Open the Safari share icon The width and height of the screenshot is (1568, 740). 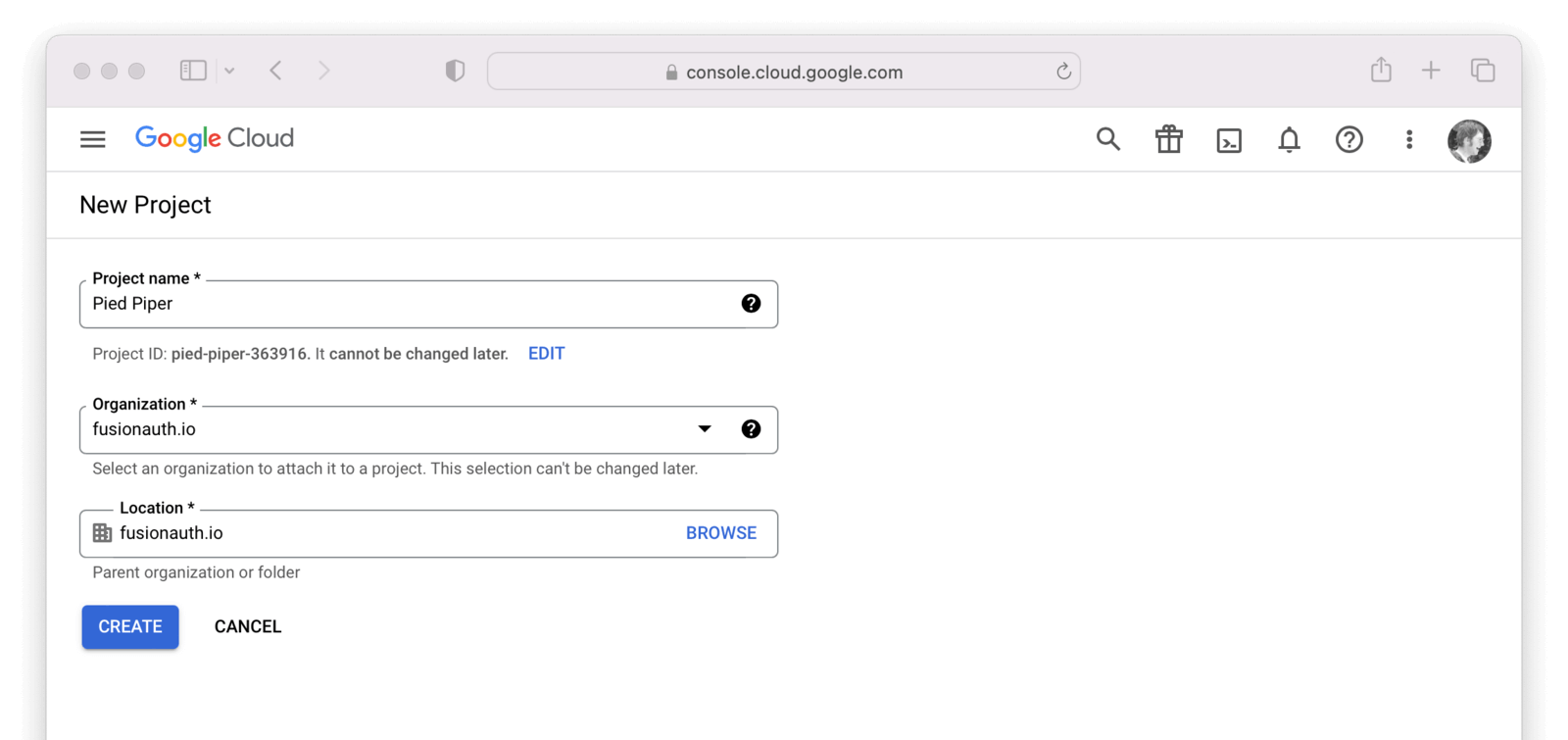tap(1381, 70)
